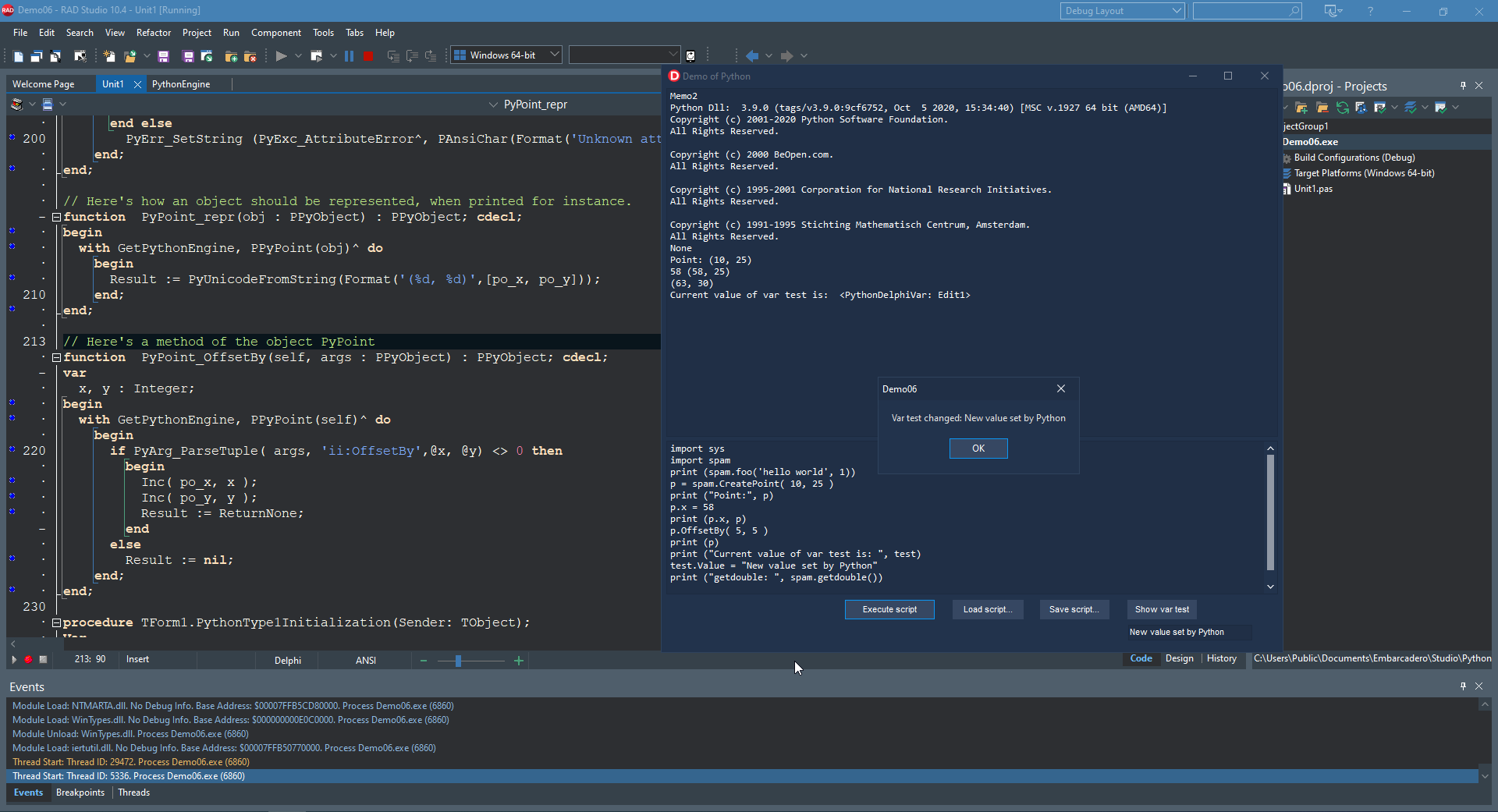
Task: Click the Save toolbar icon
Action: [x=163, y=56]
